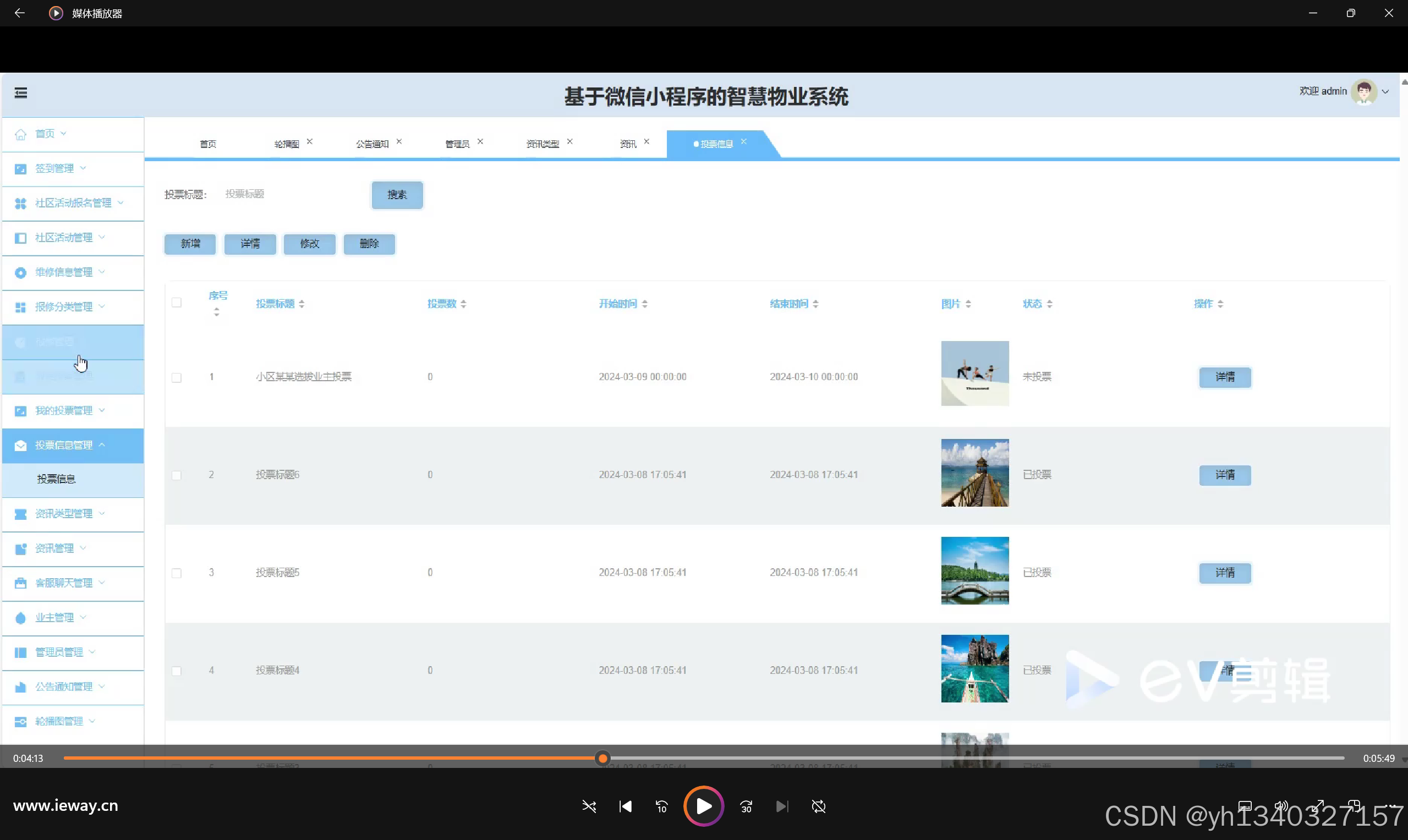Click the shuffle playback icon
Screen dimensions: 1408x840
click(x=589, y=806)
